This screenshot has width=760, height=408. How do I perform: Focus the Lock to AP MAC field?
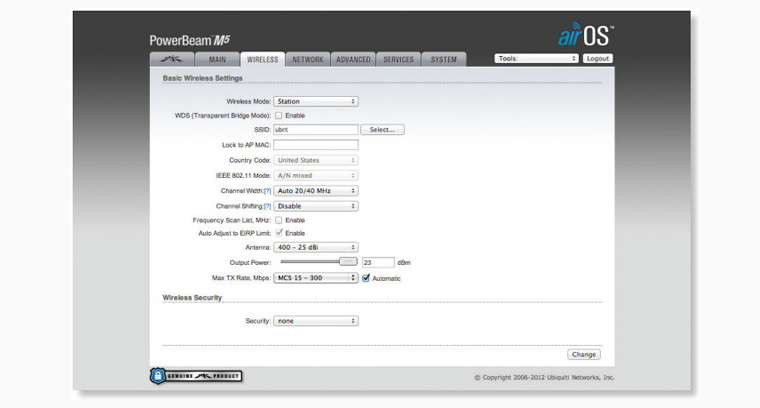click(316, 145)
